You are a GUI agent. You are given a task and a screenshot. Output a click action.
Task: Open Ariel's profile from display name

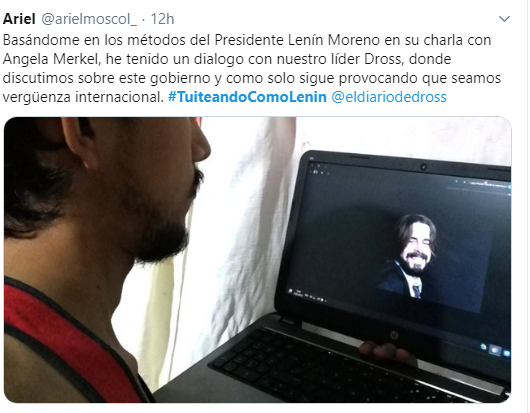click(x=19, y=19)
